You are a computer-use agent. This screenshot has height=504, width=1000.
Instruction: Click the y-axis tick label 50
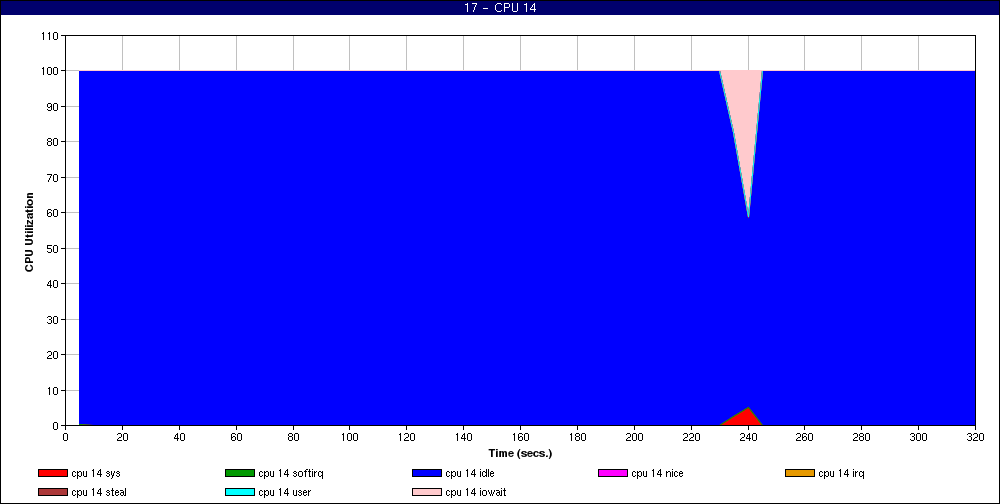click(x=52, y=248)
